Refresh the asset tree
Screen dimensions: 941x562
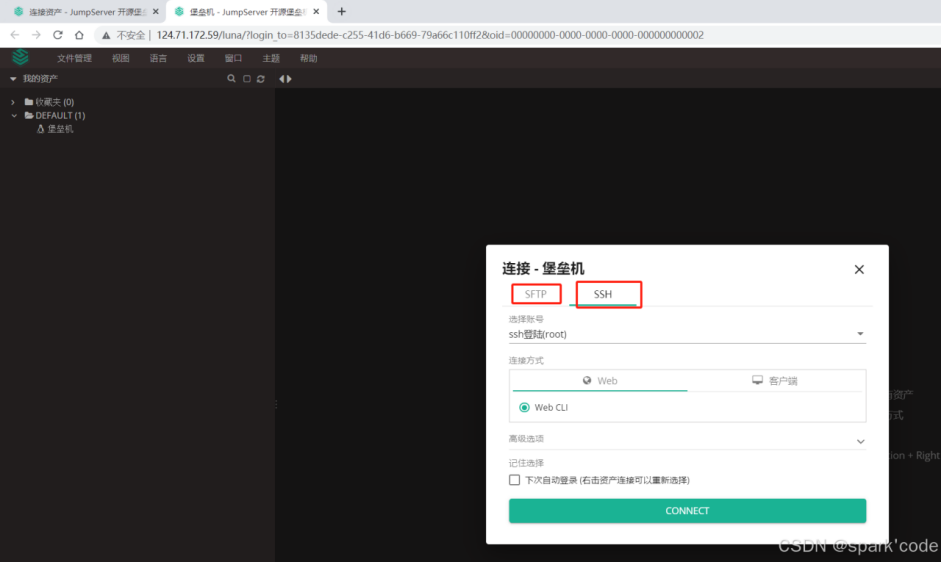pos(260,79)
